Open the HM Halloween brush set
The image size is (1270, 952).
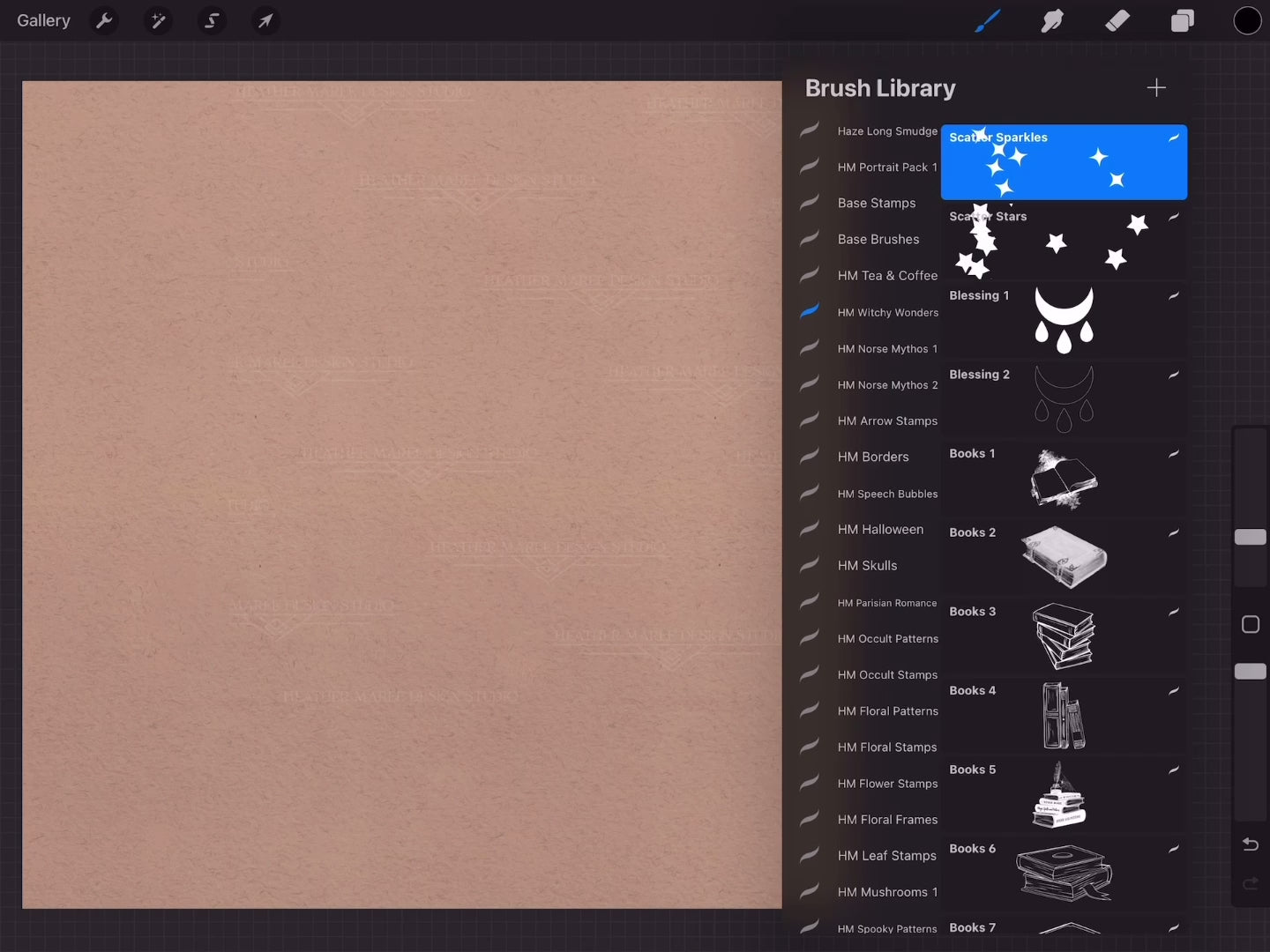[879, 529]
